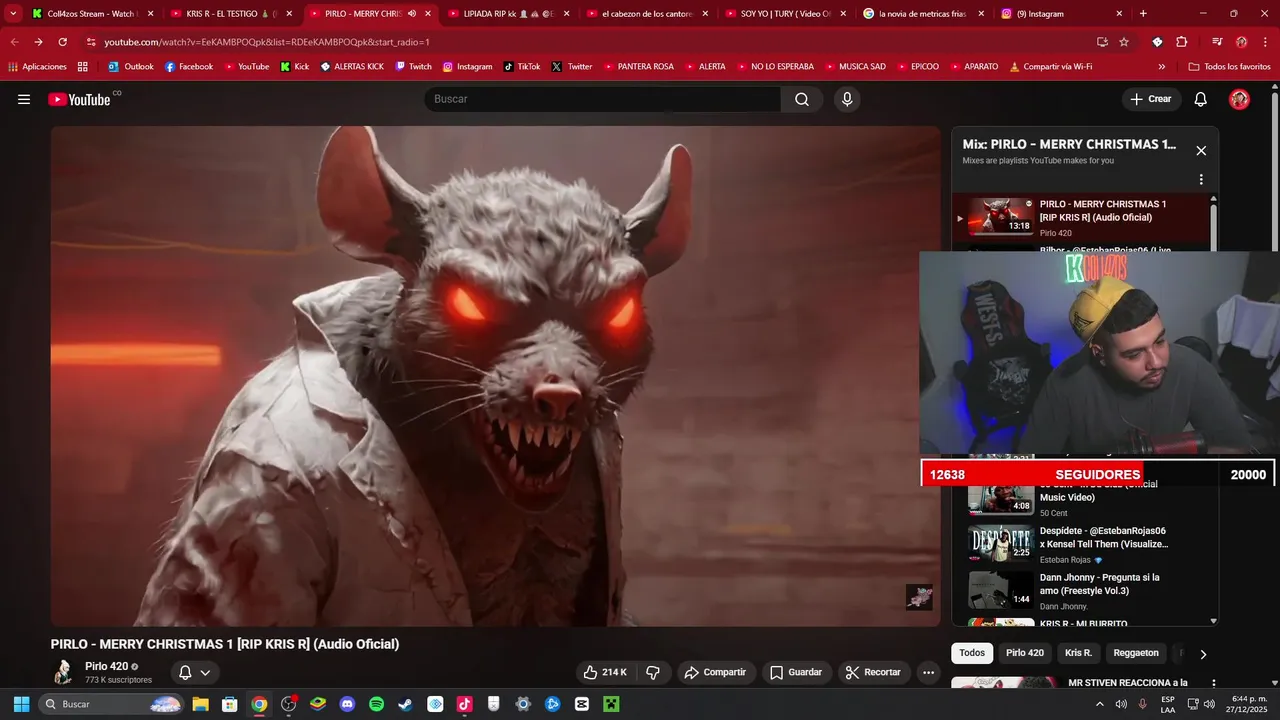Open PANTERA ROSA bookmark
Viewport: 1280px width, 720px height.
(x=637, y=66)
